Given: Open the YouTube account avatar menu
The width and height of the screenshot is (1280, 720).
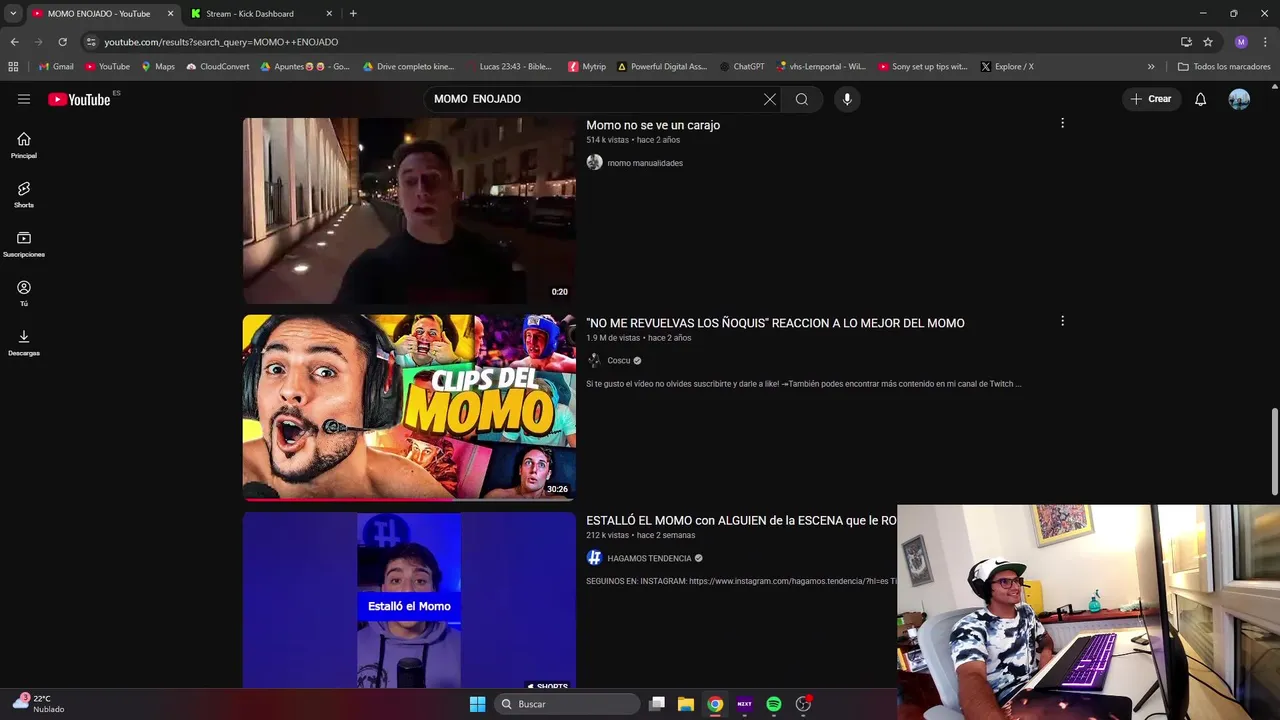Looking at the screenshot, I should click(x=1239, y=99).
